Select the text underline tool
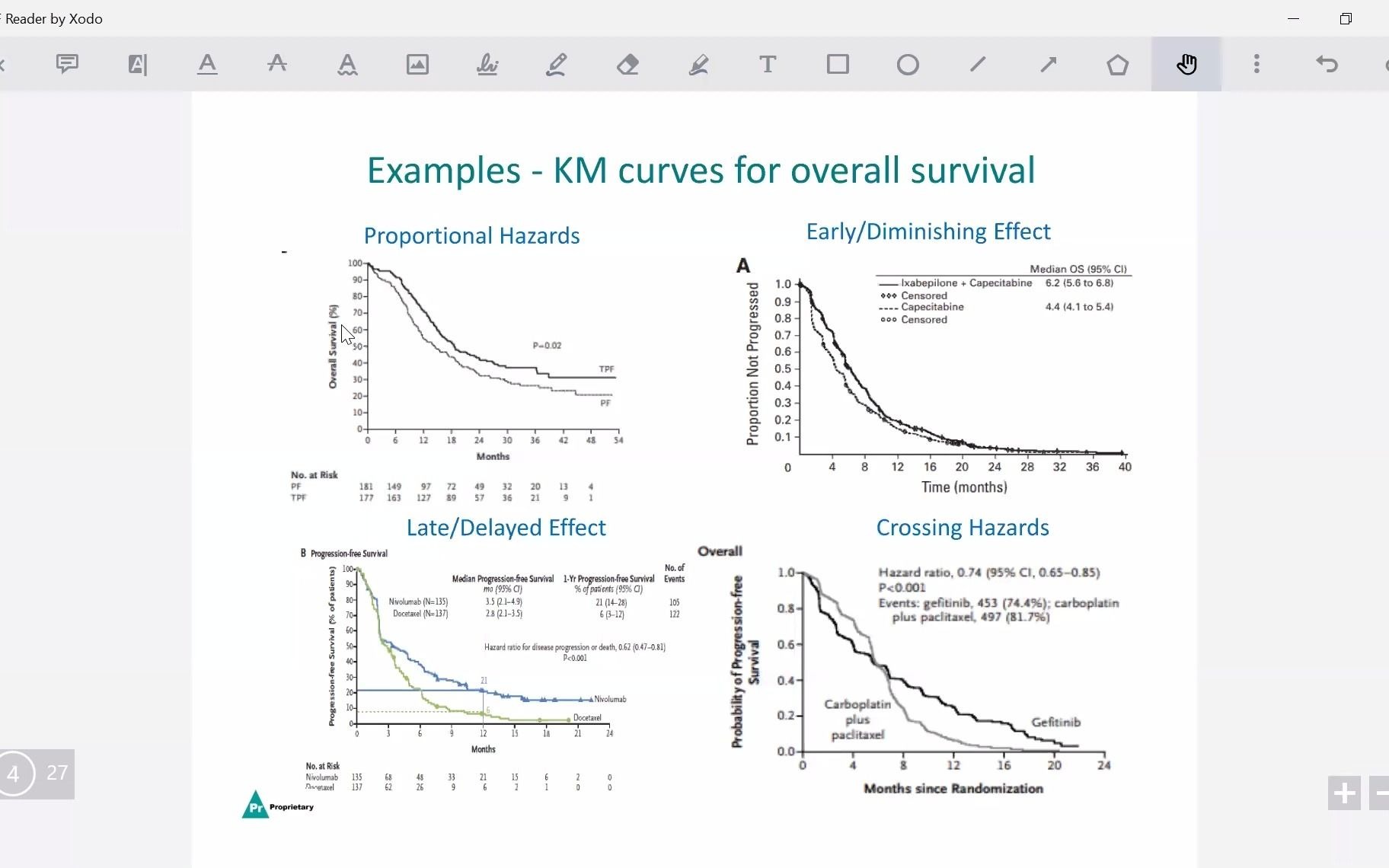 click(207, 64)
